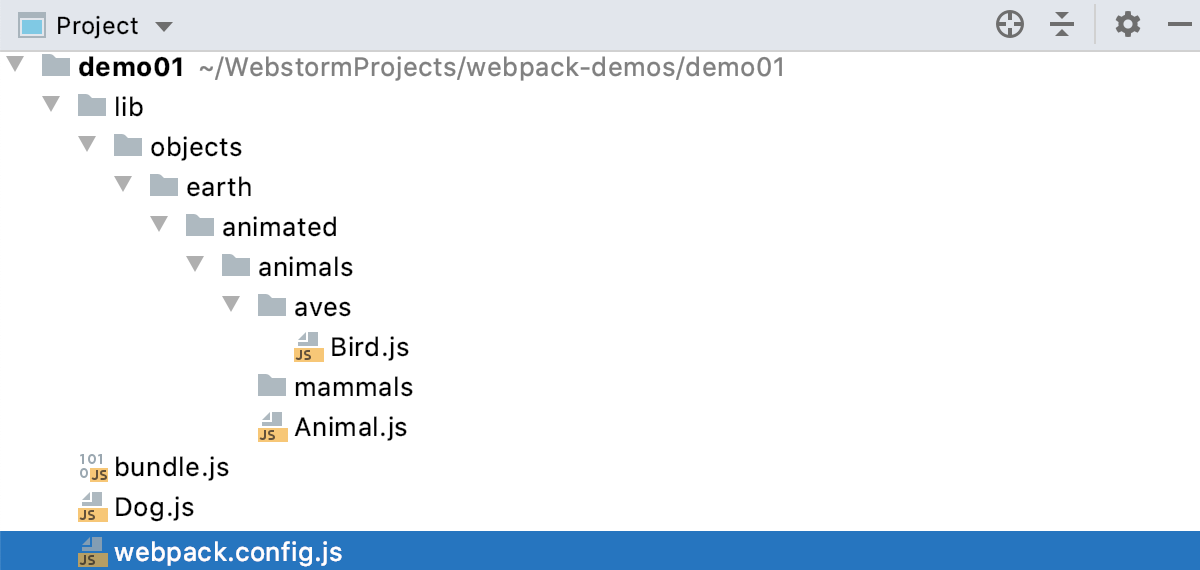The height and width of the screenshot is (570, 1200).
Task: Collapse the objects folder arrow
Action: point(87,146)
